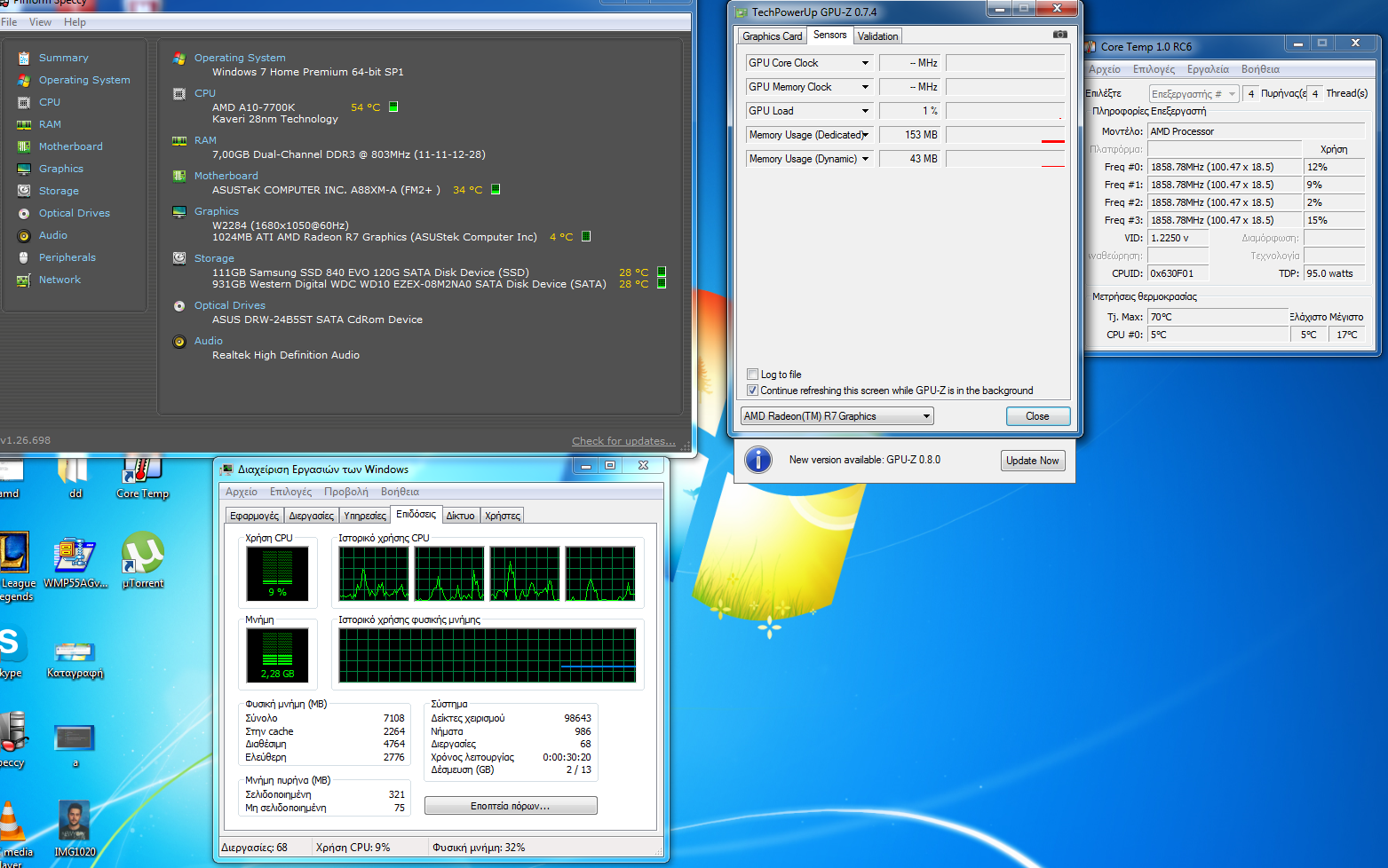Viewport: 1388px width, 868px height.
Task: Open Operating System heading link in Speccy summary
Action: click(x=240, y=58)
